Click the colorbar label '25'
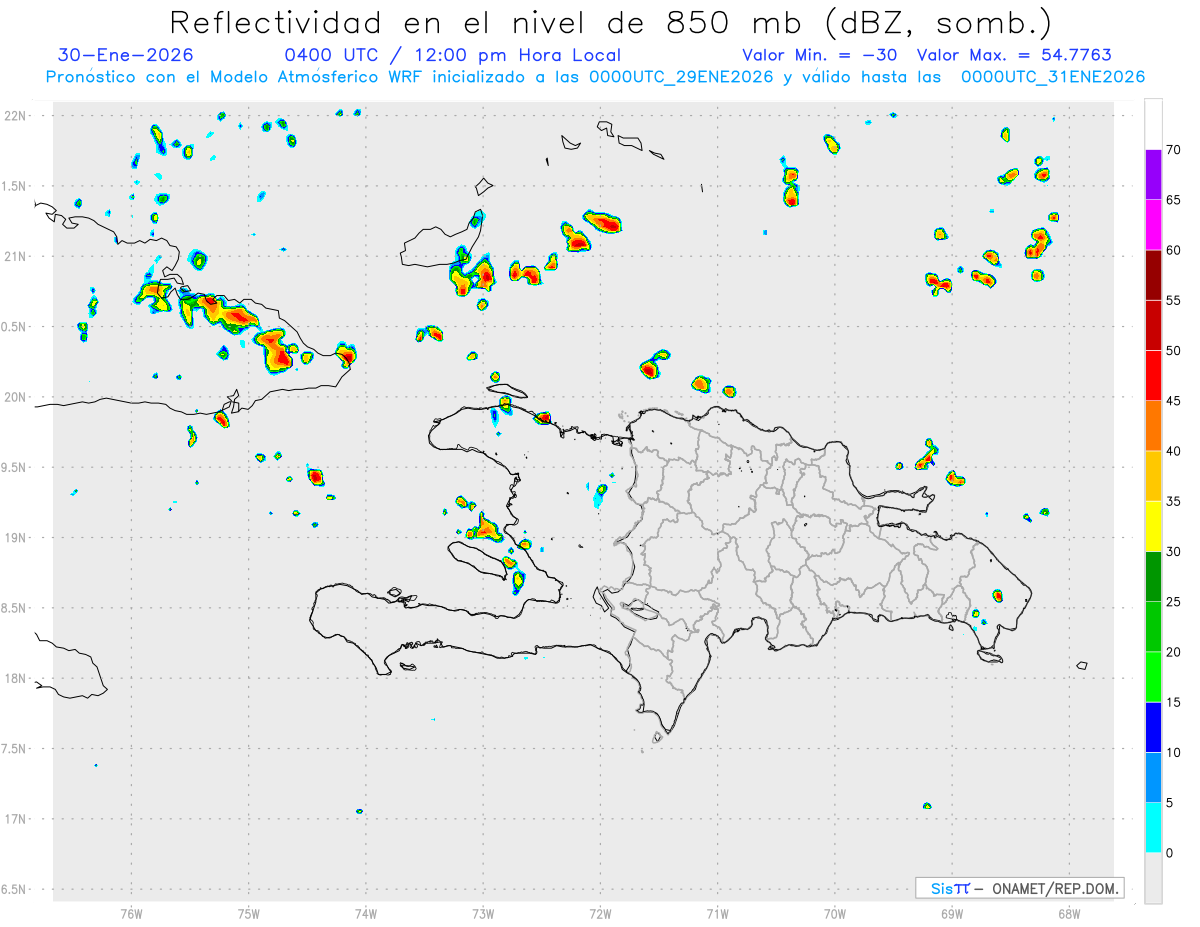This screenshot has width=1200, height=927. coord(1174,602)
